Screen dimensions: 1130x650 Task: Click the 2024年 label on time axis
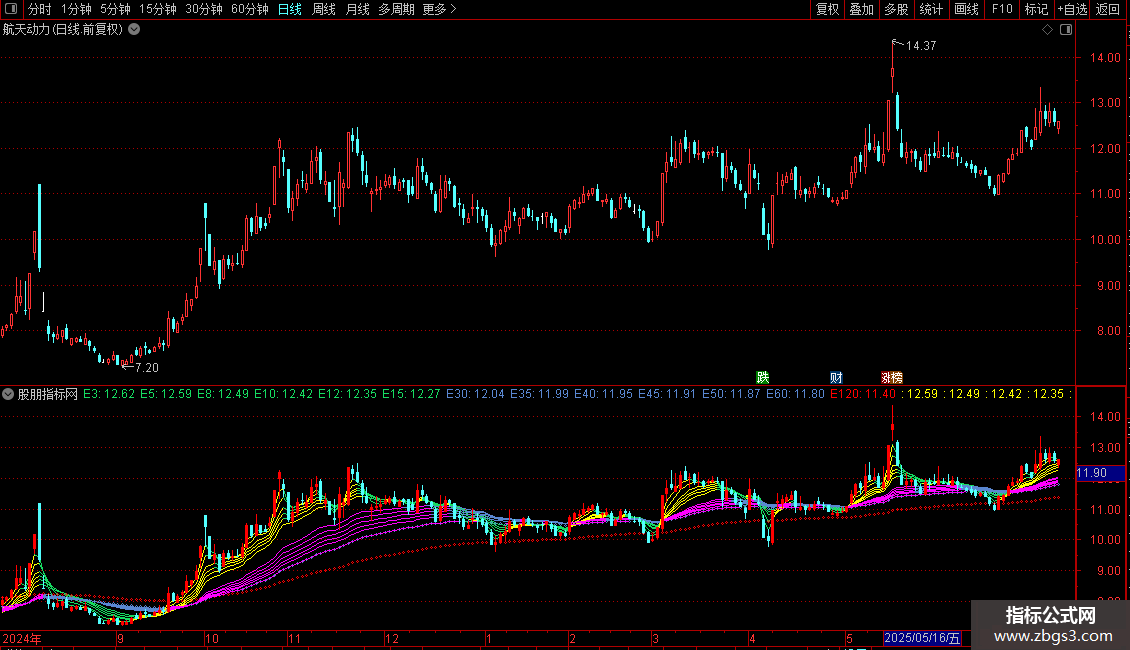(x=22, y=638)
